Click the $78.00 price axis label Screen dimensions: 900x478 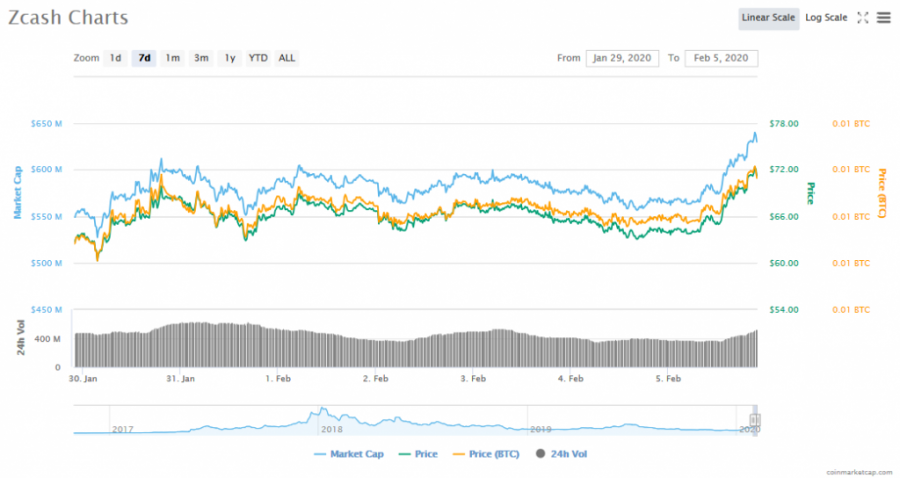coord(783,123)
